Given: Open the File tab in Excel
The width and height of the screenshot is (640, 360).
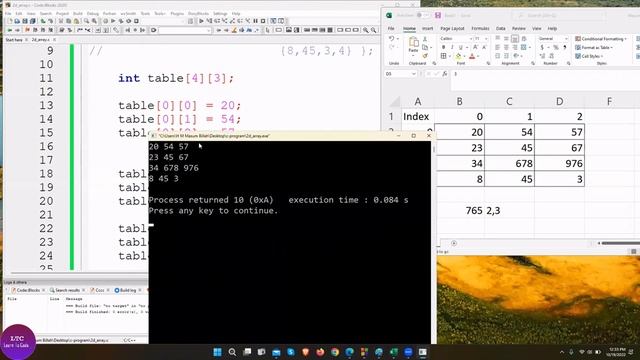Looking at the screenshot, I should click(x=391, y=29).
